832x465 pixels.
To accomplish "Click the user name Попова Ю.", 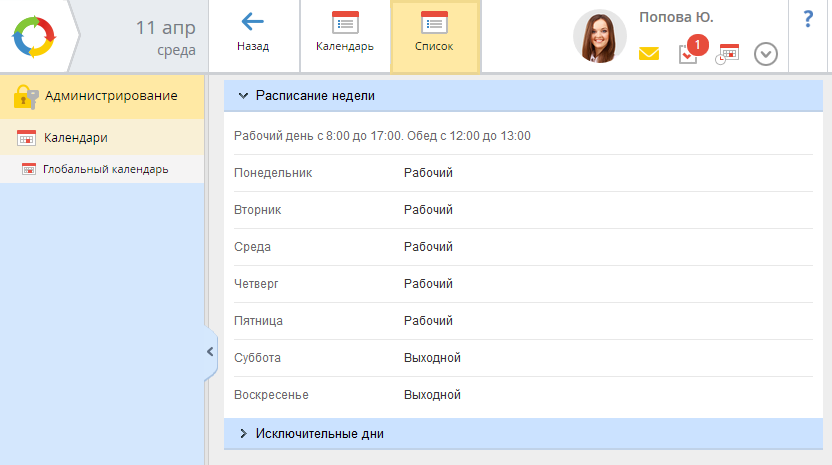I will (x=676, y=18).
